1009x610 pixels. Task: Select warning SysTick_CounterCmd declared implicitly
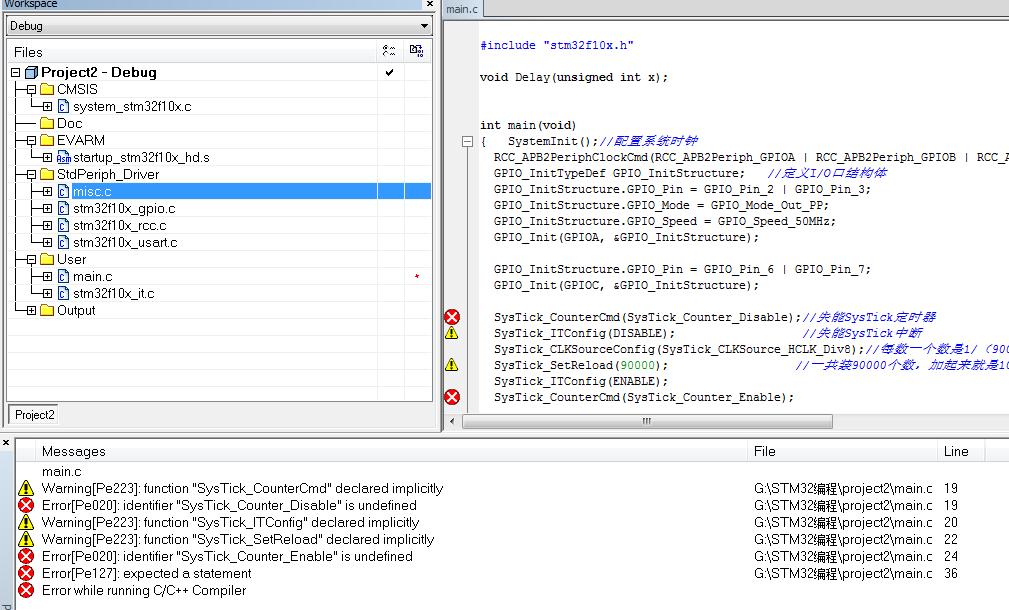pyautogui.click(x=243, y=488)
